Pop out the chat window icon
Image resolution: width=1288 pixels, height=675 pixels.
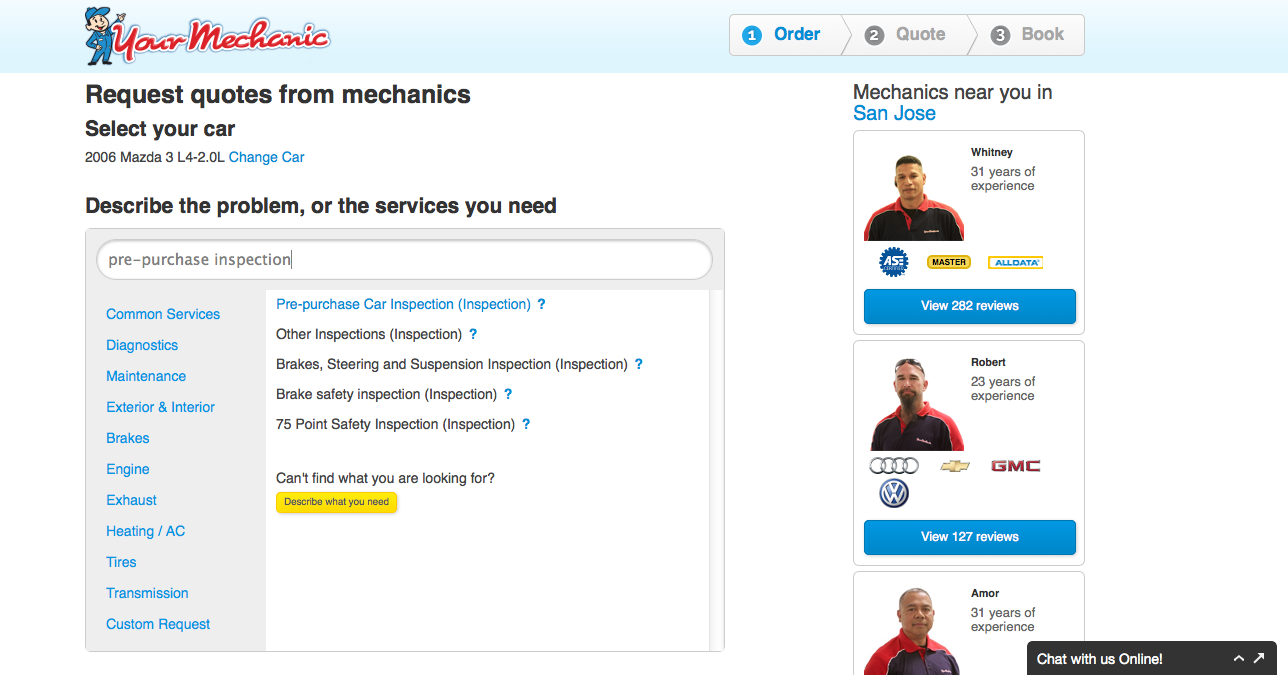click(x=1259, y=659)
